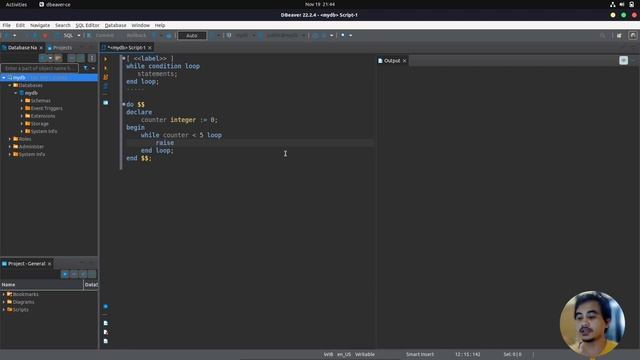Click the SQL toolbar button
Image resolution: width=640 pixels, height=360 pixels.
coord(65,36)
